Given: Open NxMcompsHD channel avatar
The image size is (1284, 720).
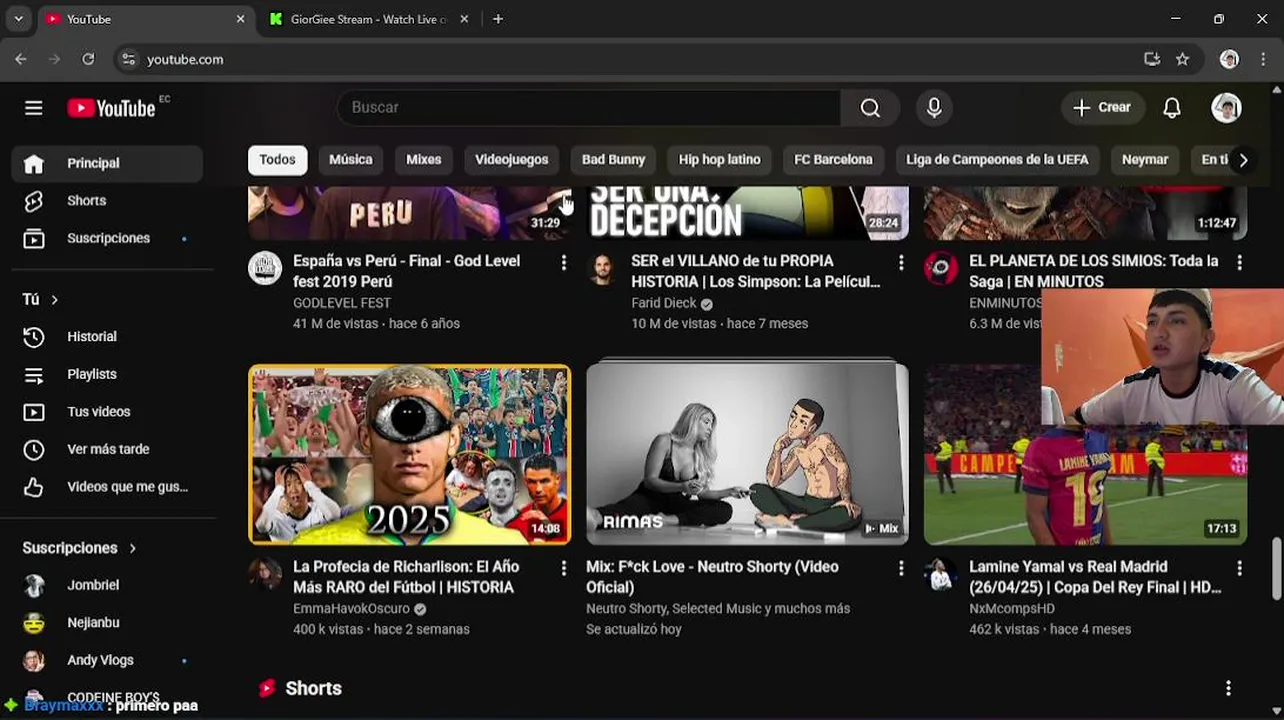Looking at the screenshot, I should tap(941, 574).
